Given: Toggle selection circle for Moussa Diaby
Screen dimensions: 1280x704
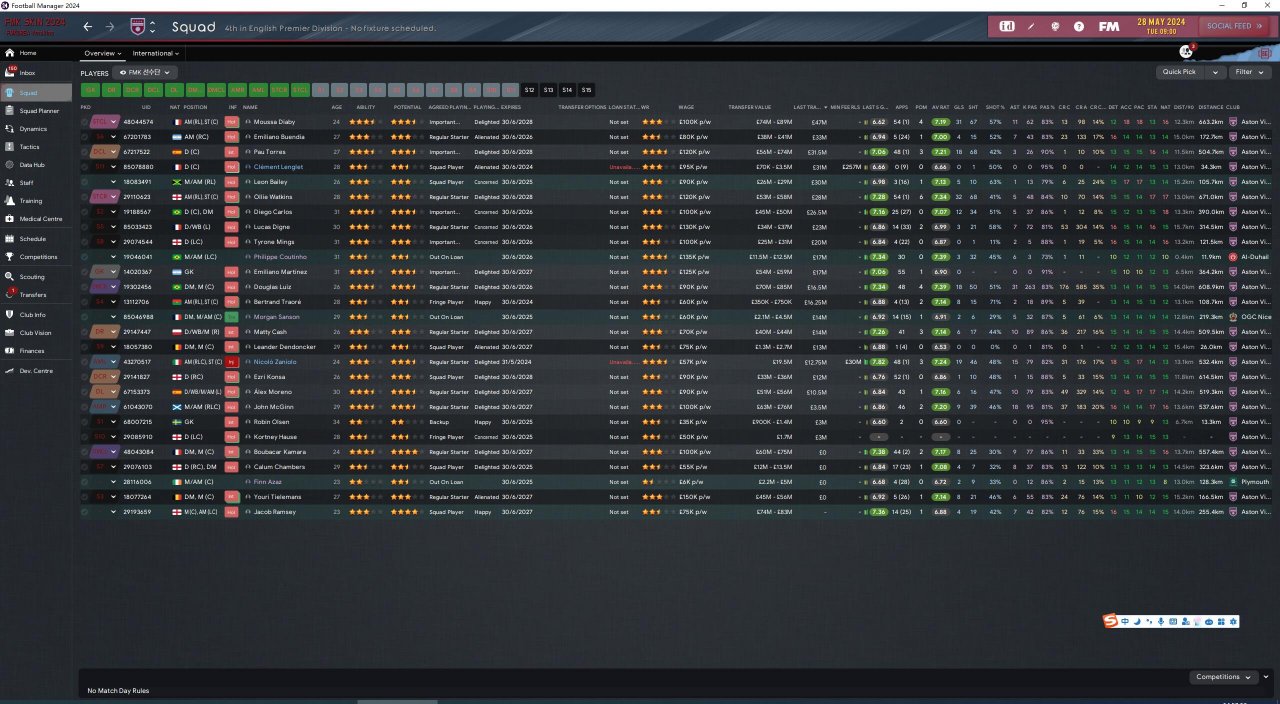Looking at the screenshot, I should (85, 122).
